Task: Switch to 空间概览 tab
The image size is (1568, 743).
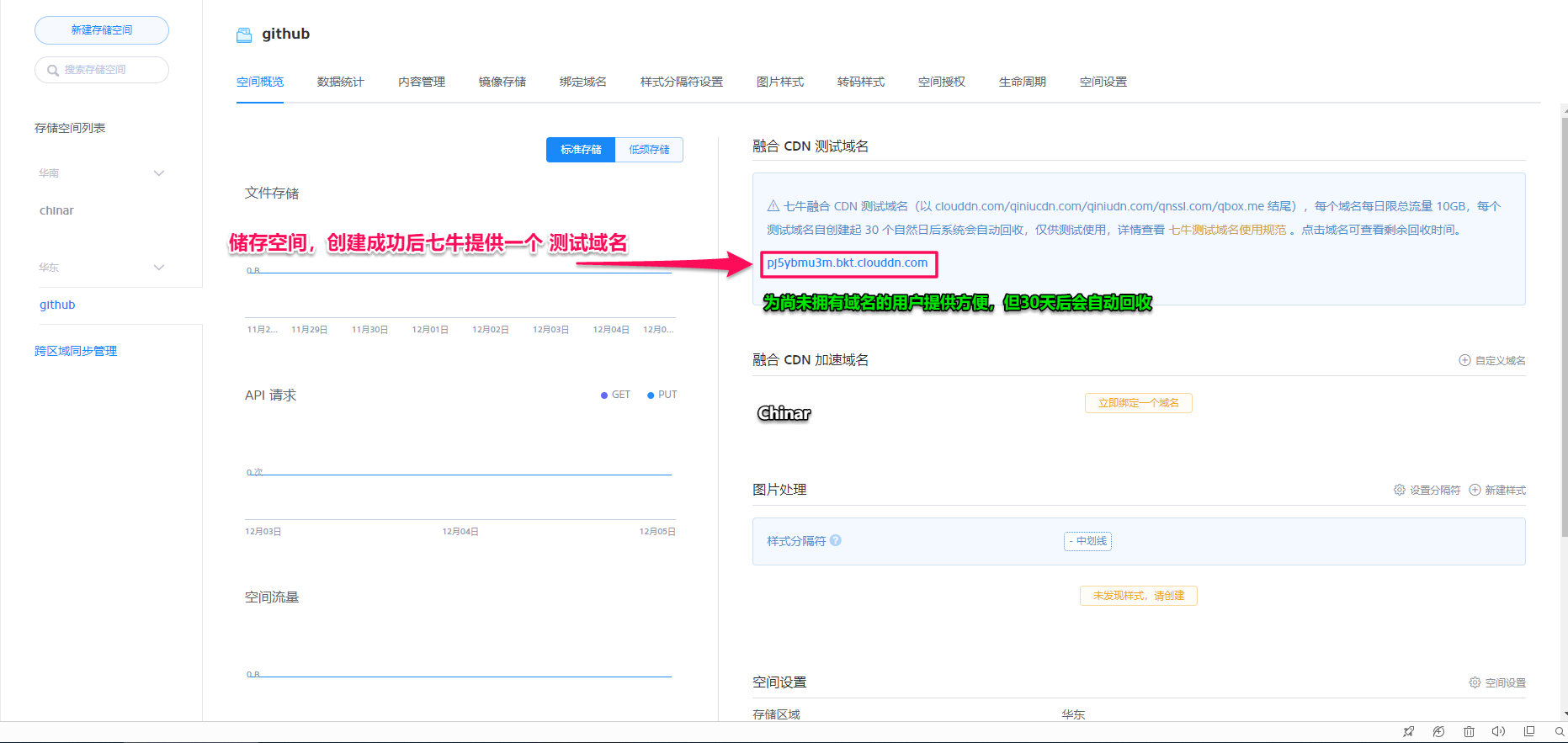Action: tap(260, 82)
